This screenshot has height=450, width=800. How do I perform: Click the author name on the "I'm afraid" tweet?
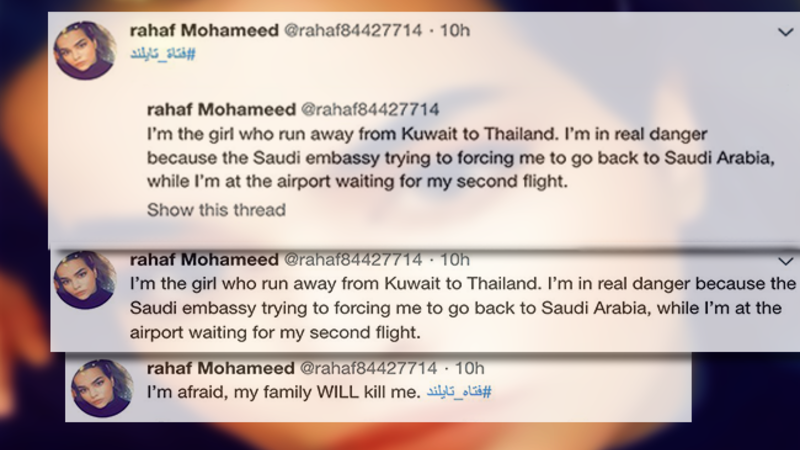tap(220, 368)
